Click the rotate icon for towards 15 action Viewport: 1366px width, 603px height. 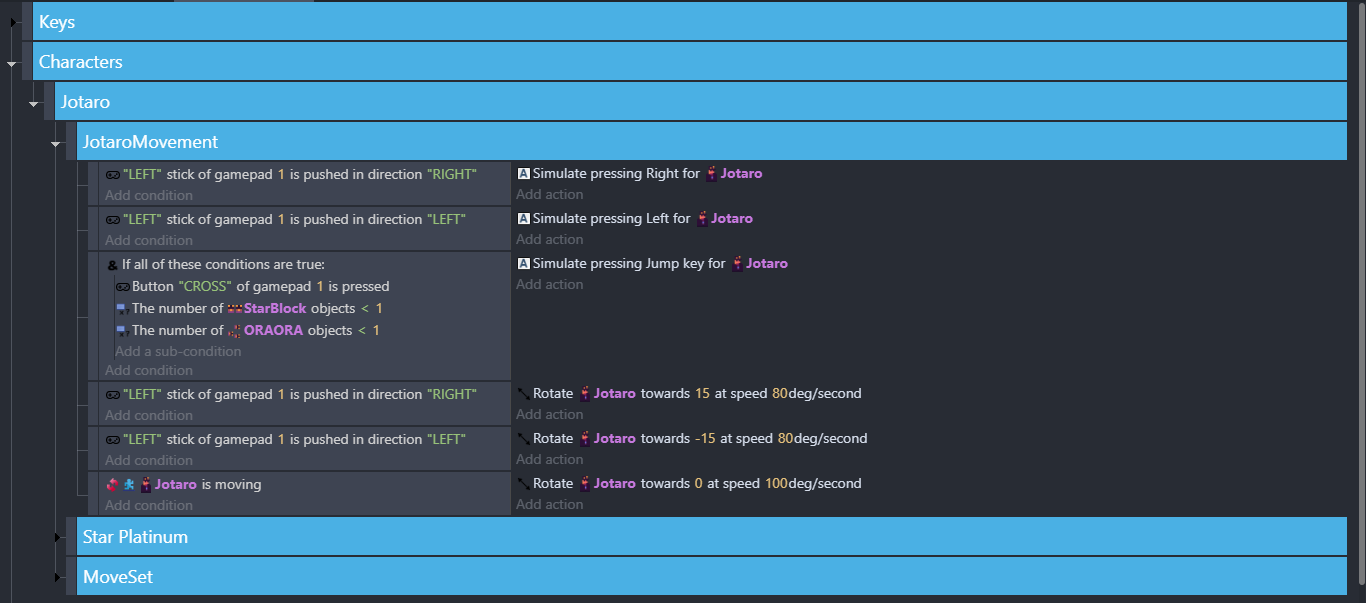click(523, 394)
